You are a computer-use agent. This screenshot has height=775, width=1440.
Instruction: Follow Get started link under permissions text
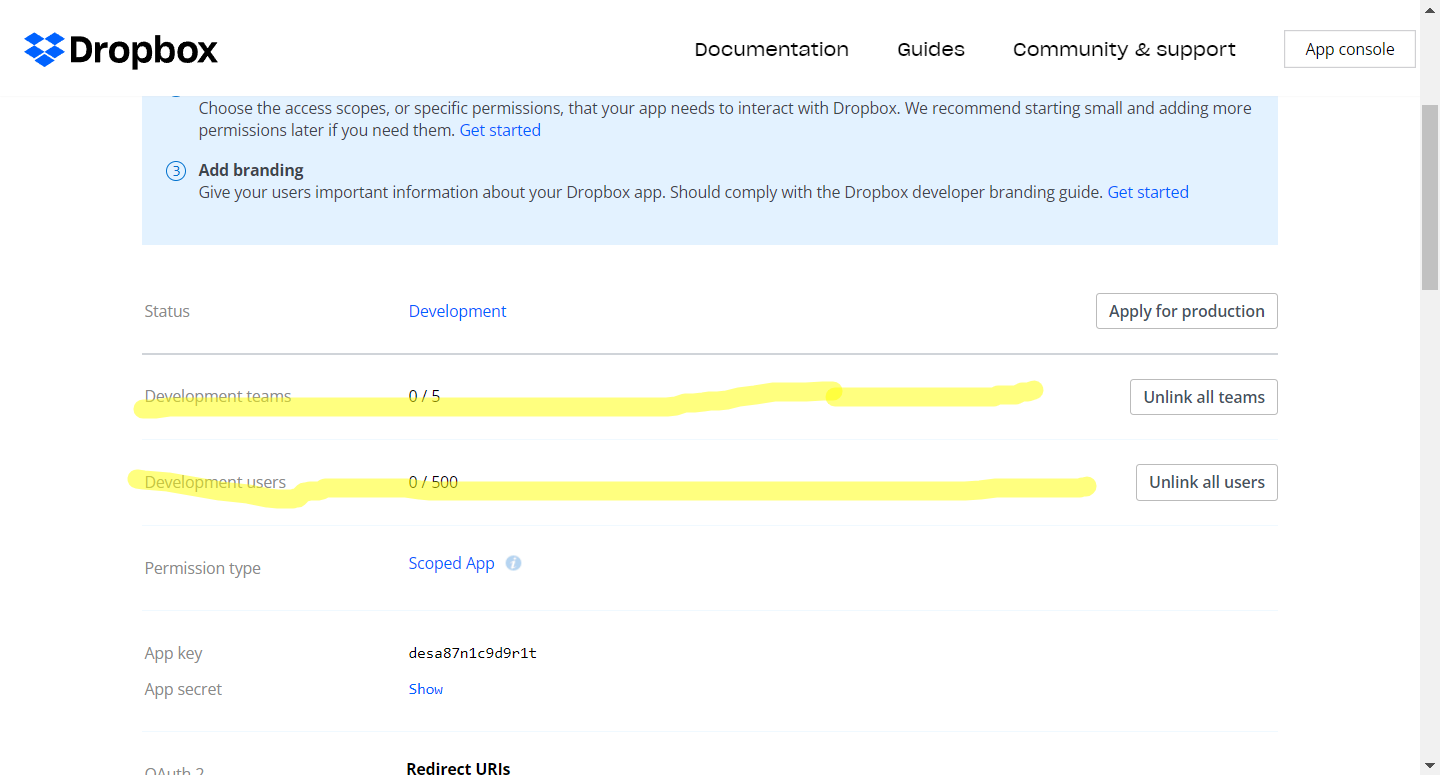(x=500, y=130)
